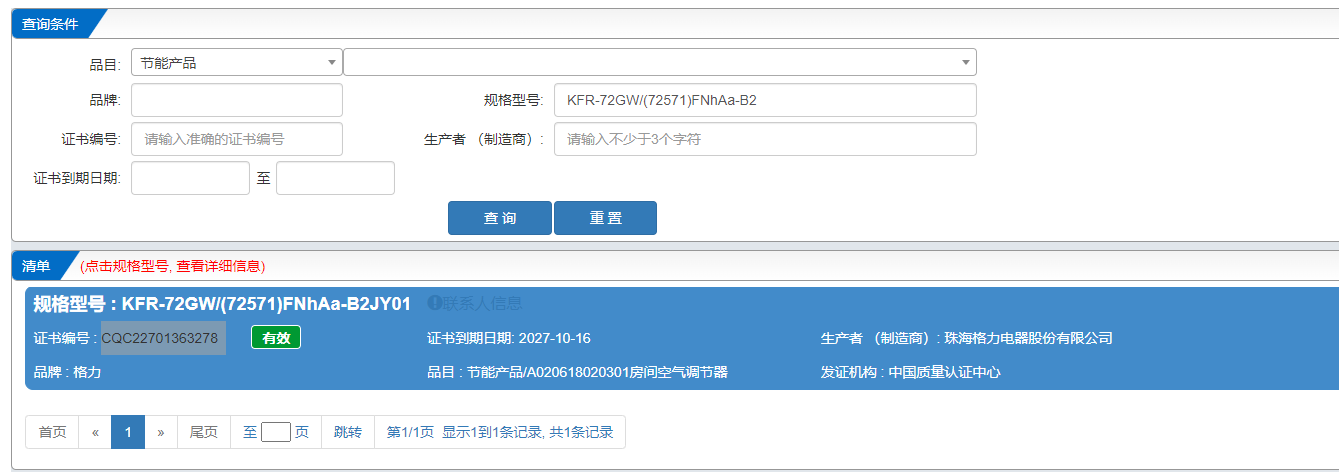Expand the empty sub-category dropdown

coord(660,63)
